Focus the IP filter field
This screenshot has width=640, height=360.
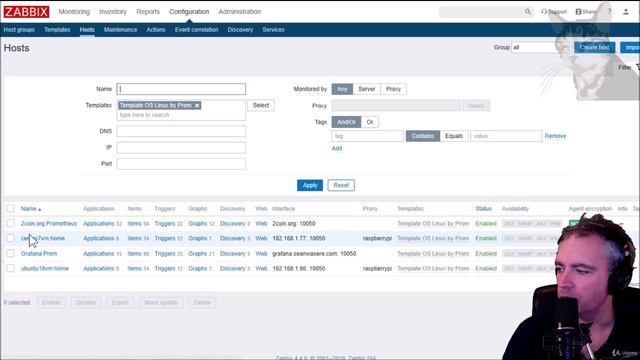(x=181, y=147)
